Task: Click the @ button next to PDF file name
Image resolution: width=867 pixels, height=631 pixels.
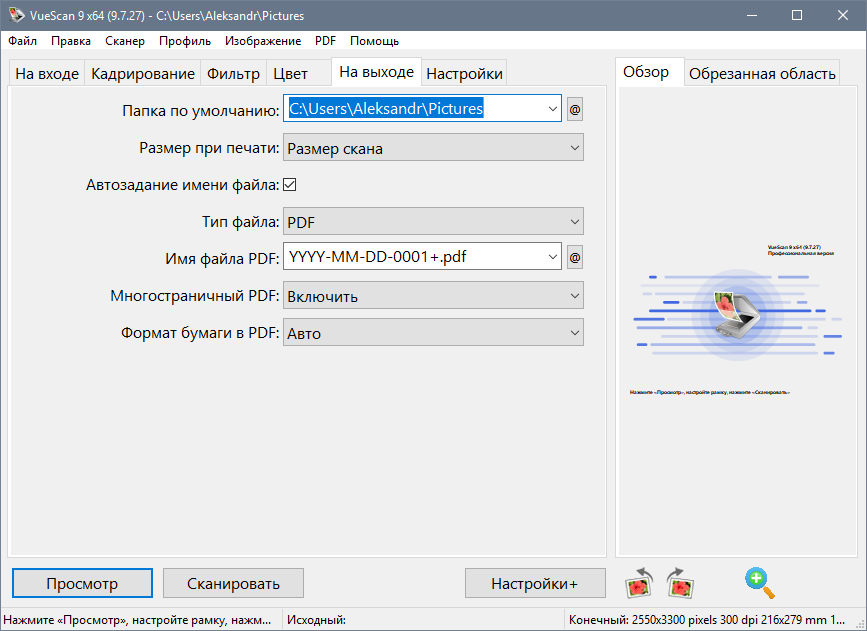Action: (575, 257)
